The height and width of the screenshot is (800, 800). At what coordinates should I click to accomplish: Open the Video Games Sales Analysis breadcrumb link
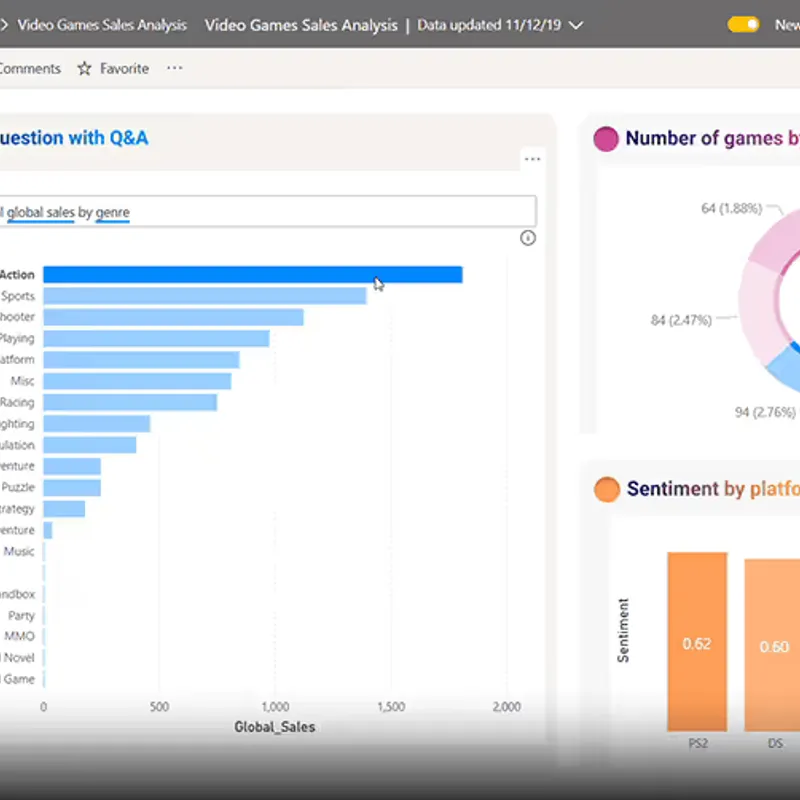tap(102, 25)
